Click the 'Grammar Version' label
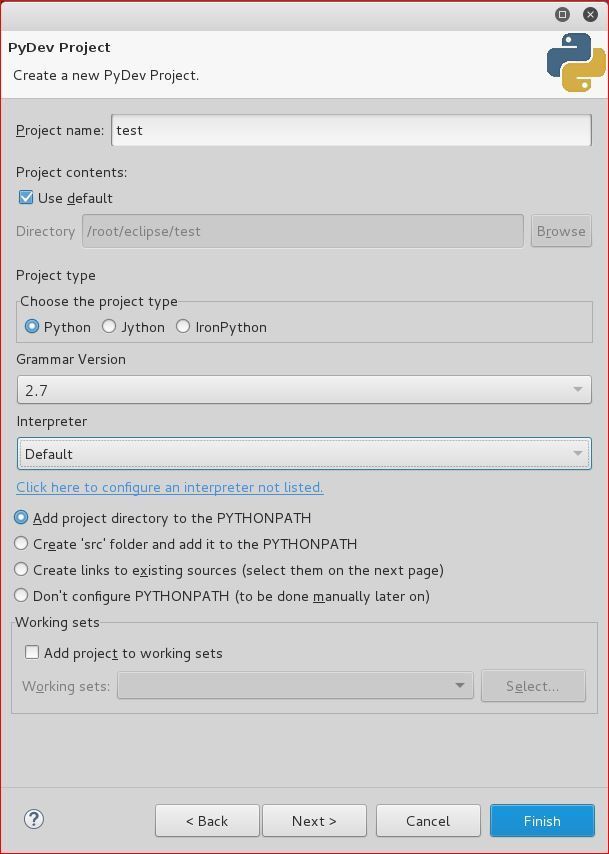 [71, 359]
